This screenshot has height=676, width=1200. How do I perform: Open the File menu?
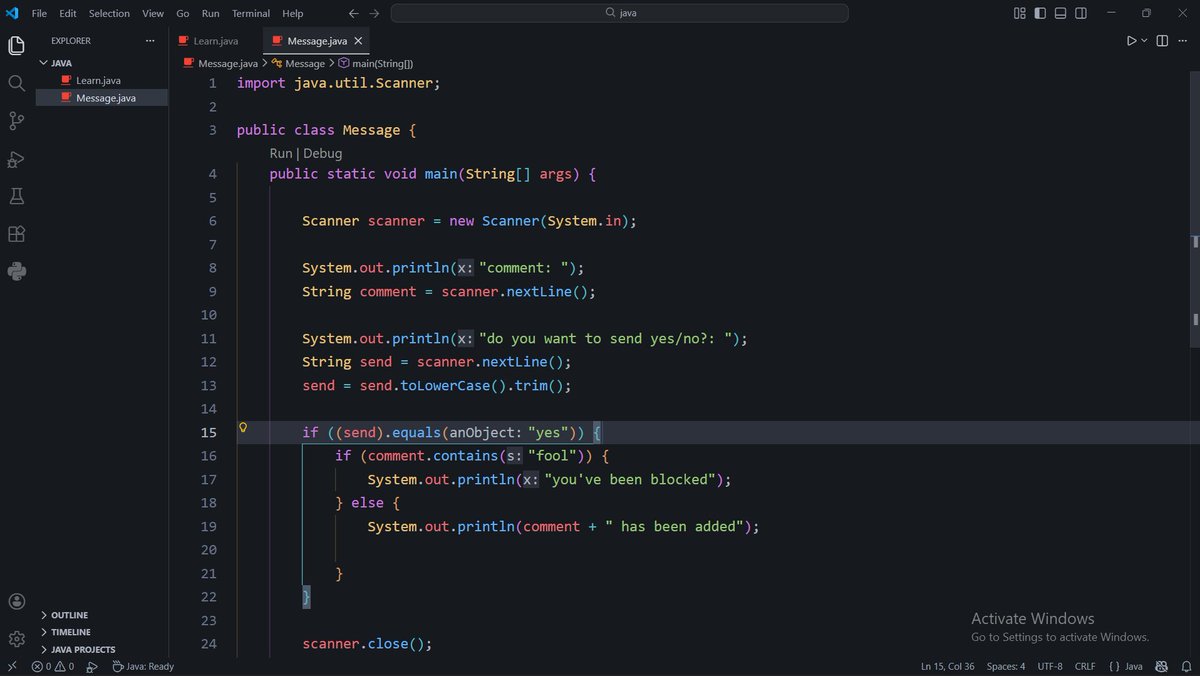click(39, 13)
